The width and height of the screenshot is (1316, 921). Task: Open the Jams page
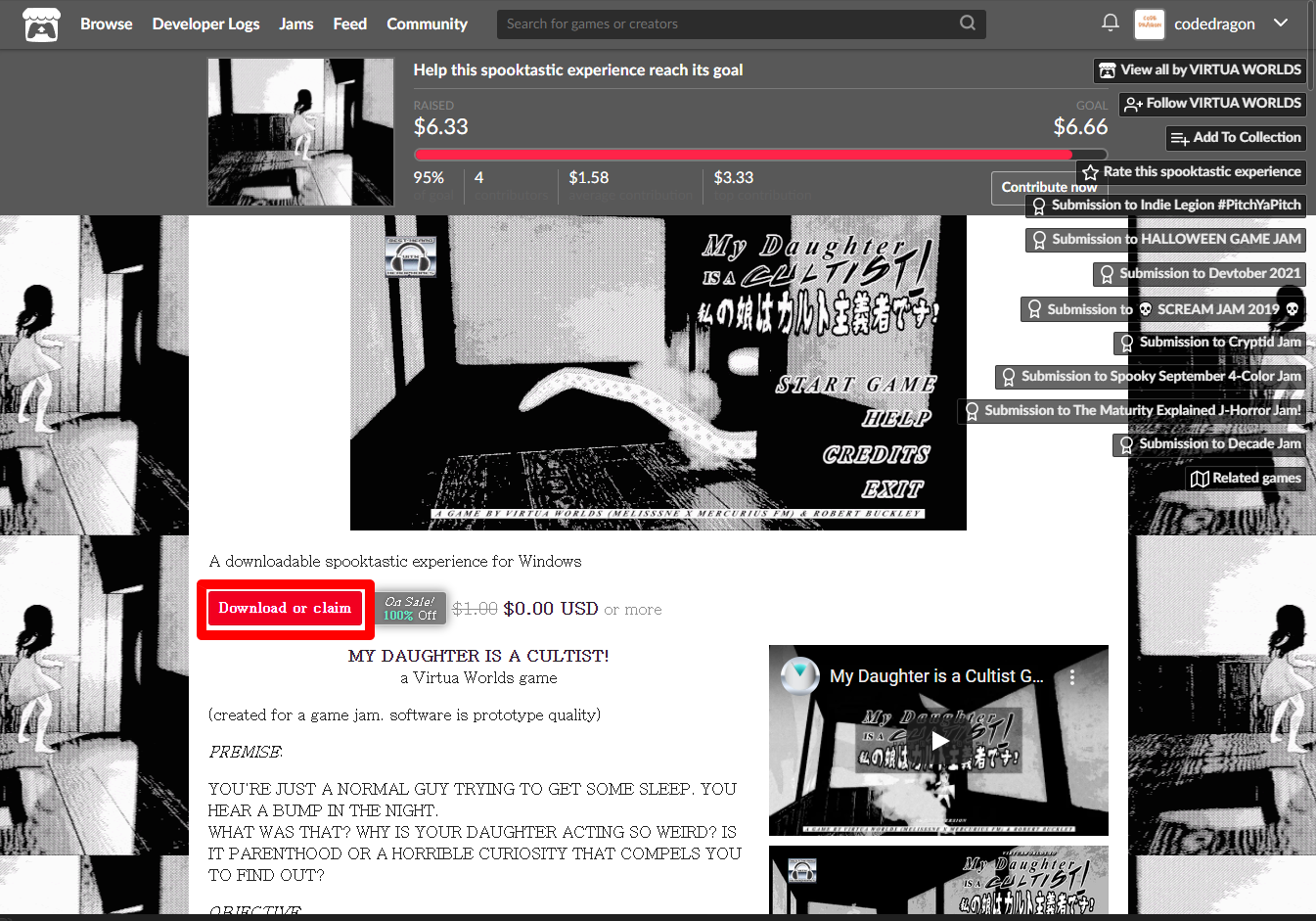(296, 23)
